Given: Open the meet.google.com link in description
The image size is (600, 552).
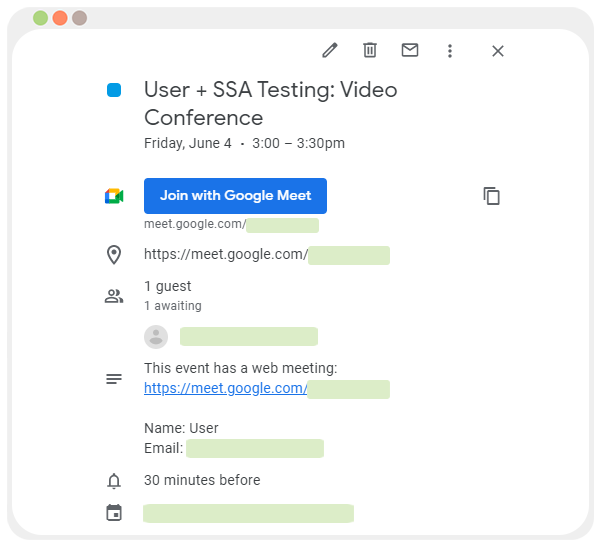Looking at the screenshot, I should click(x=225, y=388).
